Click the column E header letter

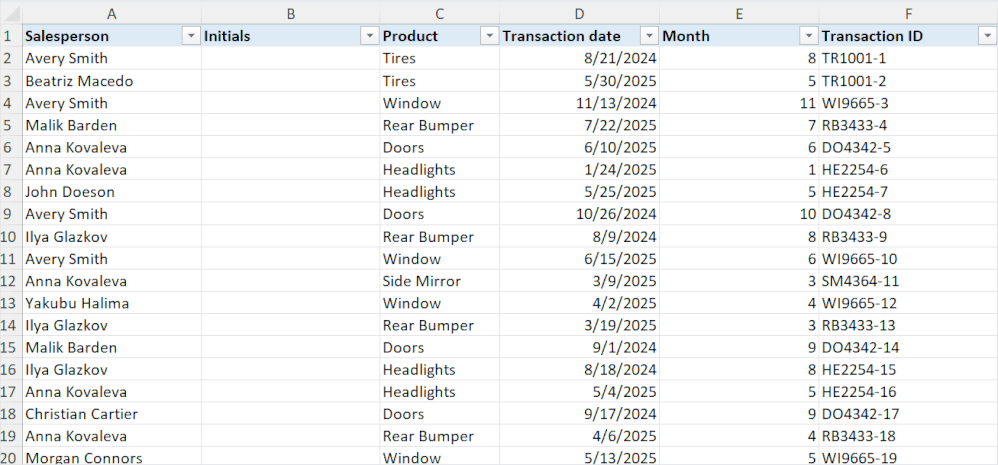[738, 13]
